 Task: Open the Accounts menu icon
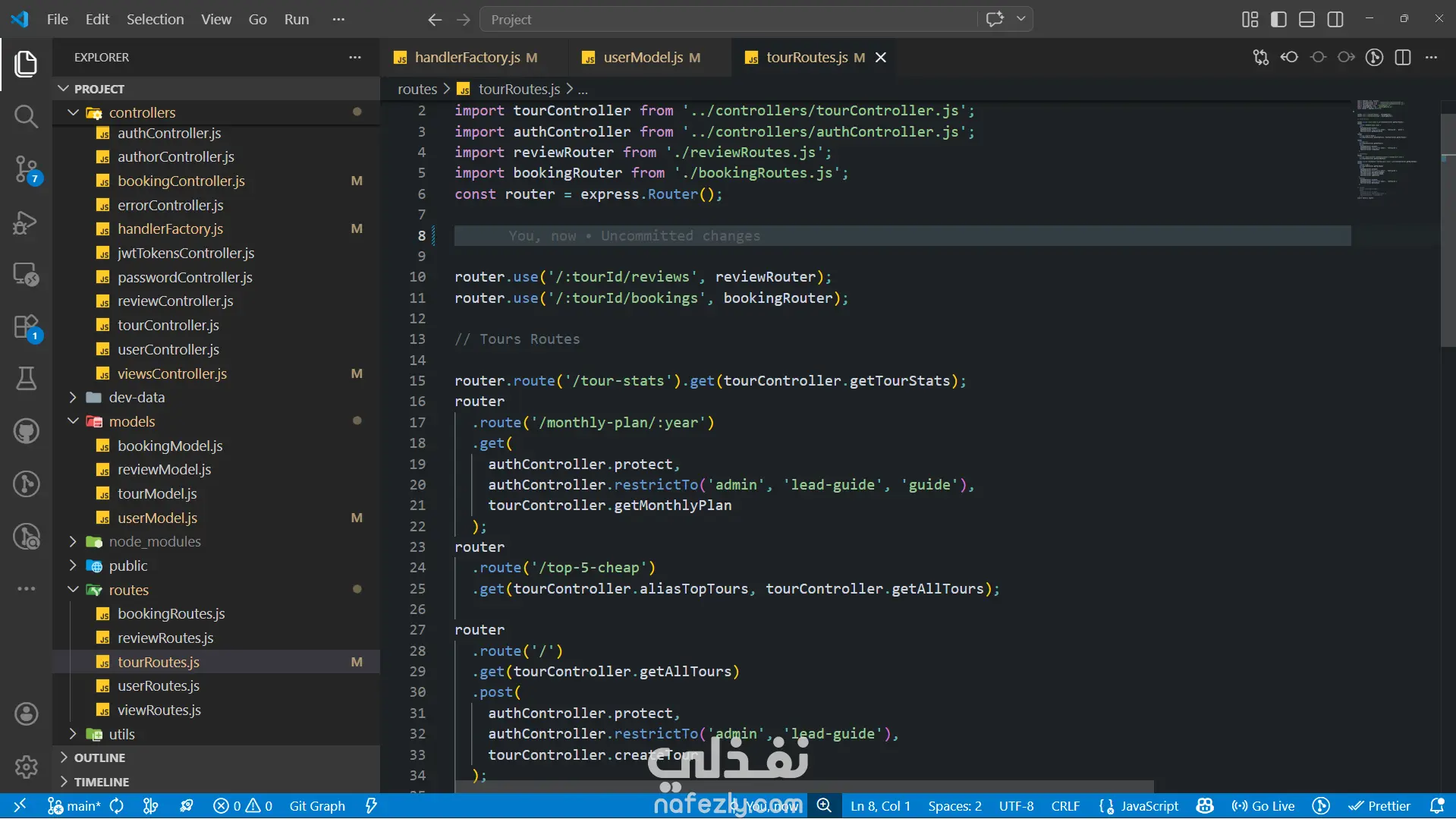coord(26,714)
